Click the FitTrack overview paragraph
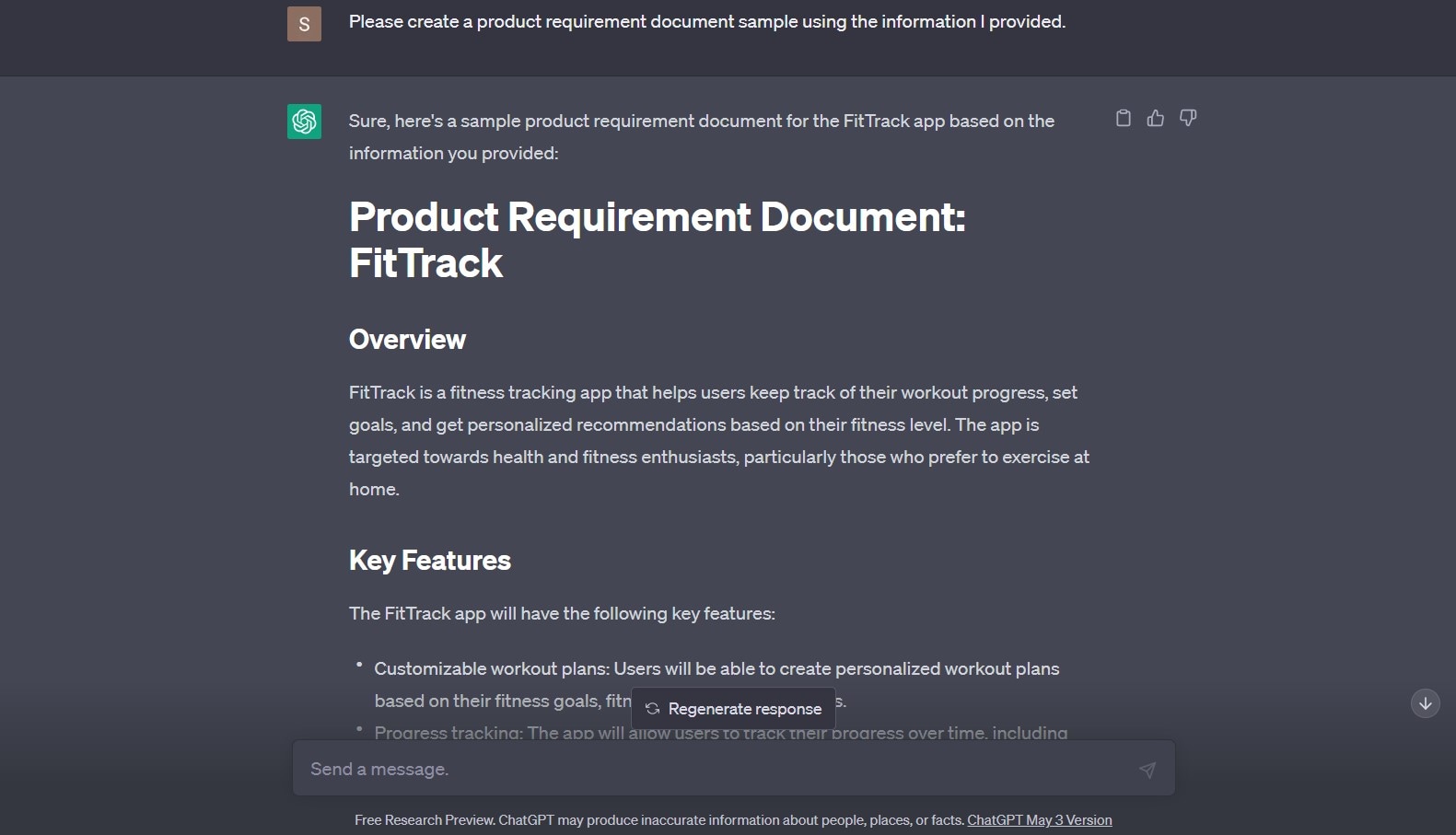Image resolution: width=1456 pixels, height=835 pixels. 718,440
